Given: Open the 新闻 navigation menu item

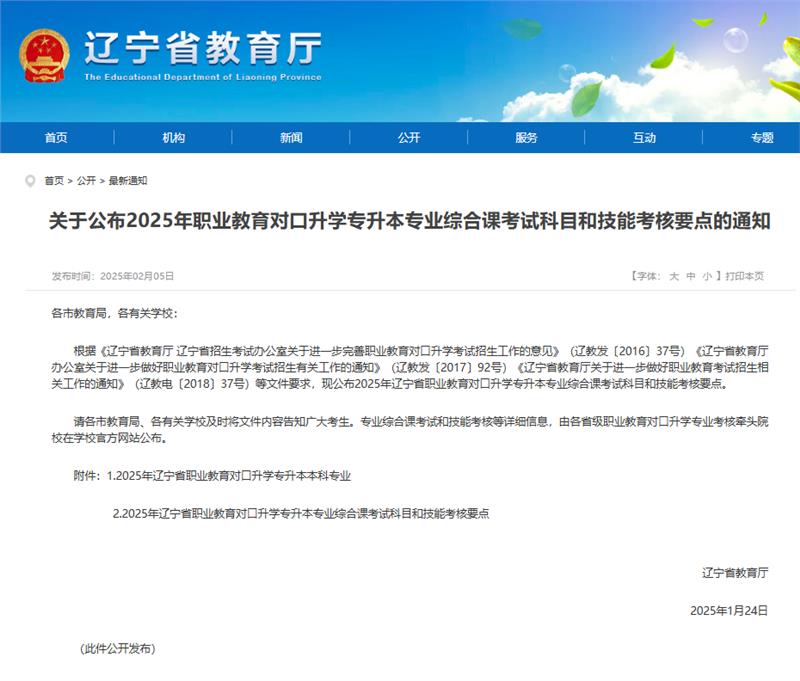Looking at the screenshot, I should (291, 137).
